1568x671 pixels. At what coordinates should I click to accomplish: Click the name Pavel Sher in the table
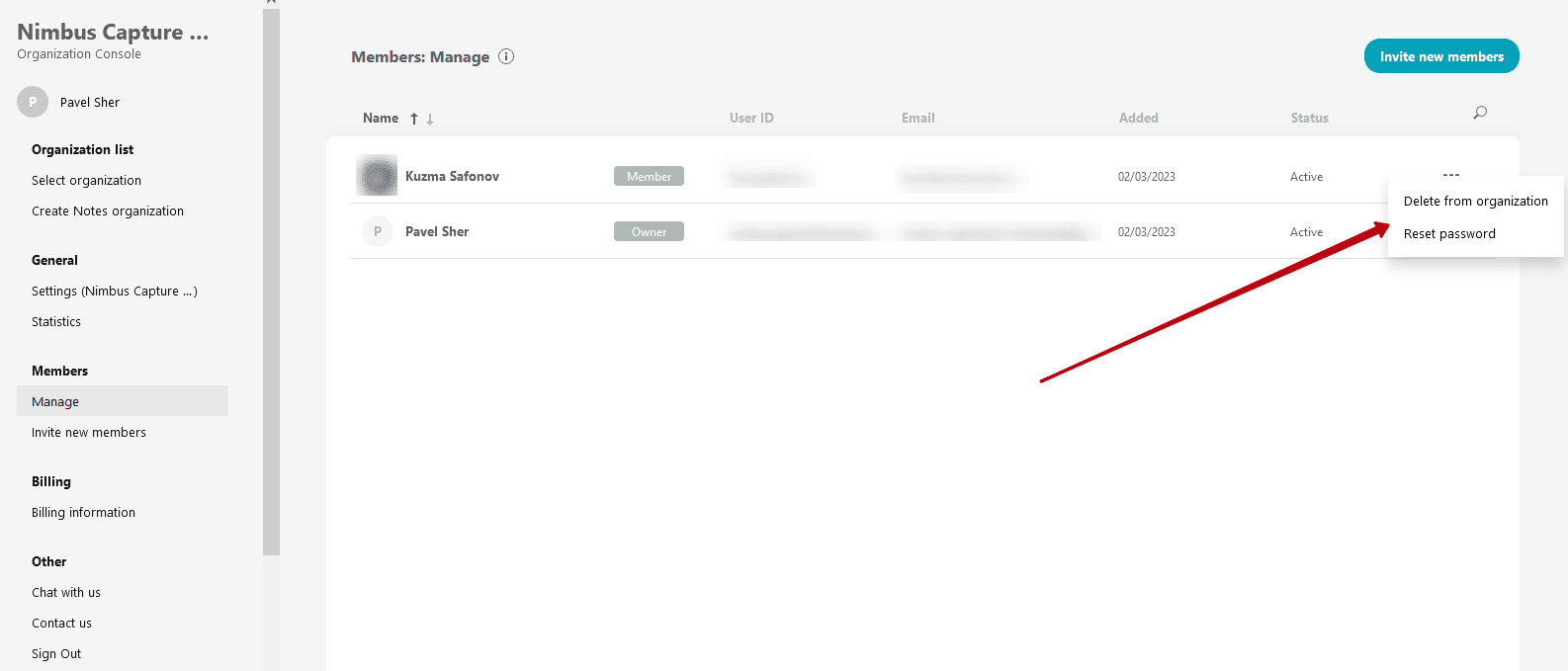pyautogui.click(x=437, y=231)
